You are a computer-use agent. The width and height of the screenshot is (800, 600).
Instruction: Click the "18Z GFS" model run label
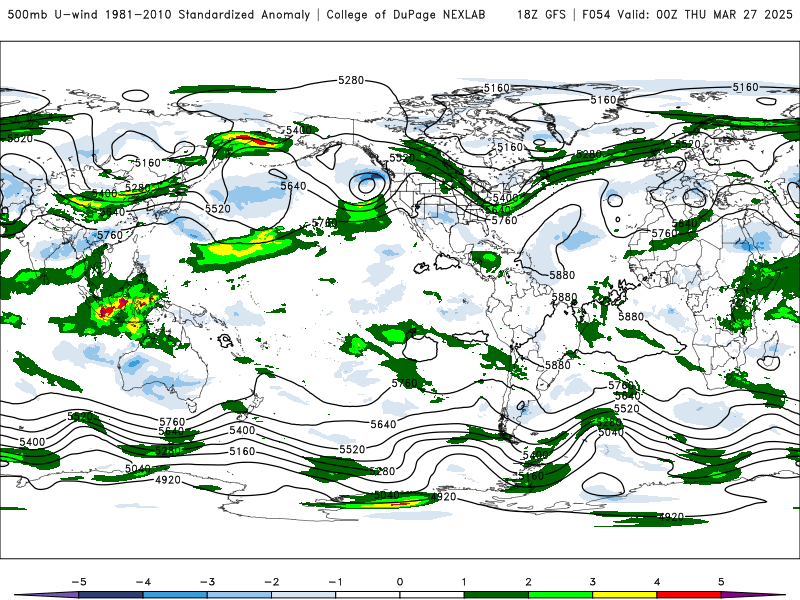[541, 14]
